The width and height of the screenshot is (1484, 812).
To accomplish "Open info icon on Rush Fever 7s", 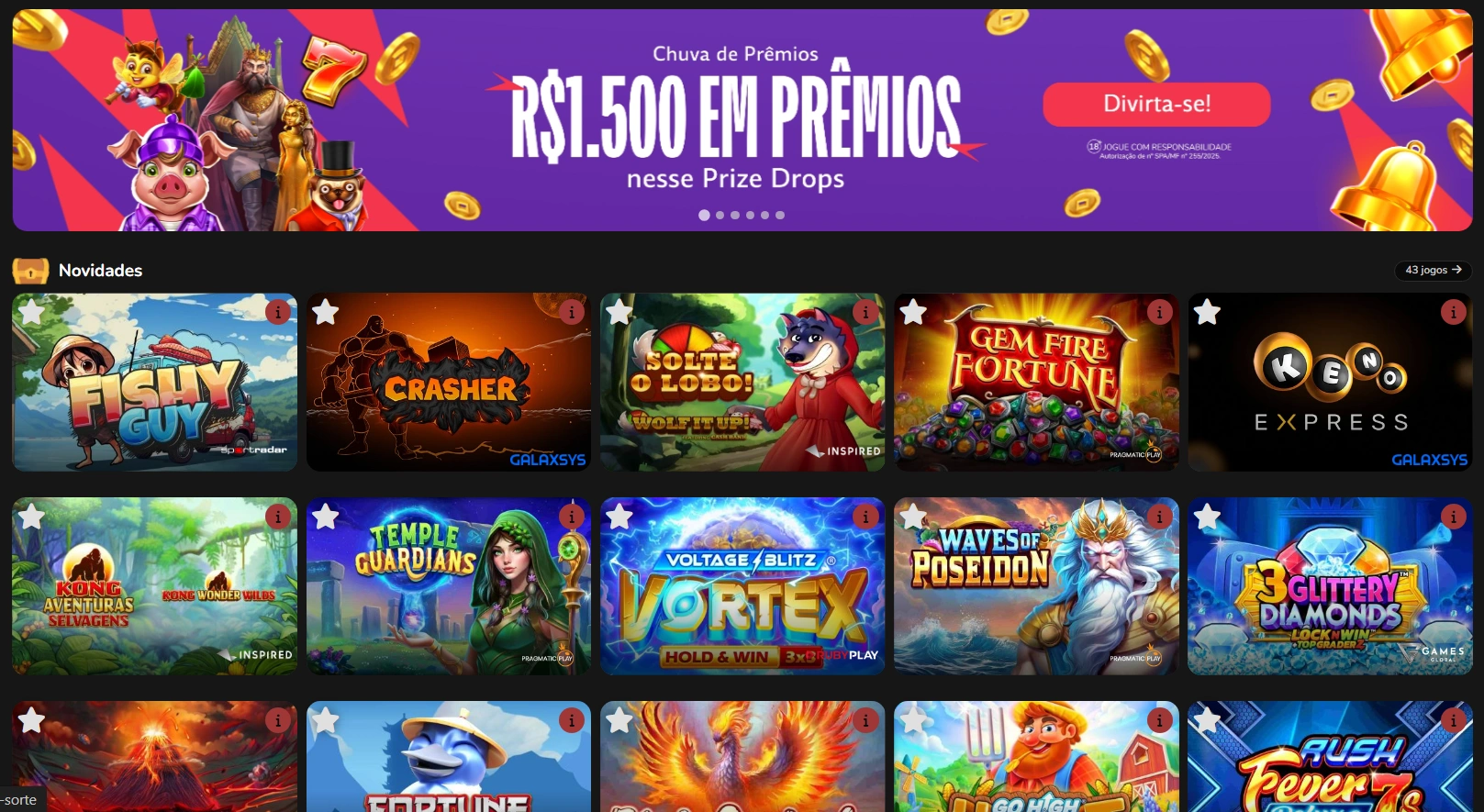I will [1453, 720].
